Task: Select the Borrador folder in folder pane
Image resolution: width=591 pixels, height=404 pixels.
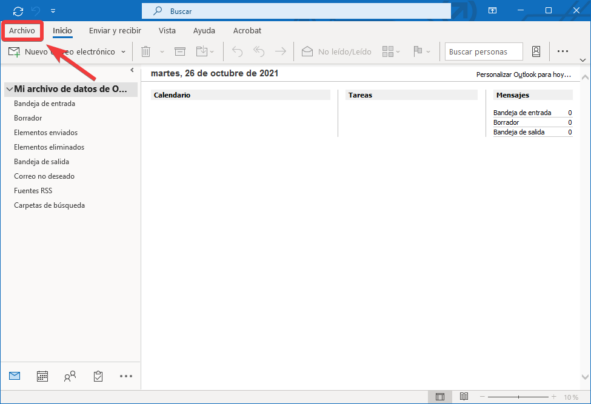Action: click(x=28, y=118)
